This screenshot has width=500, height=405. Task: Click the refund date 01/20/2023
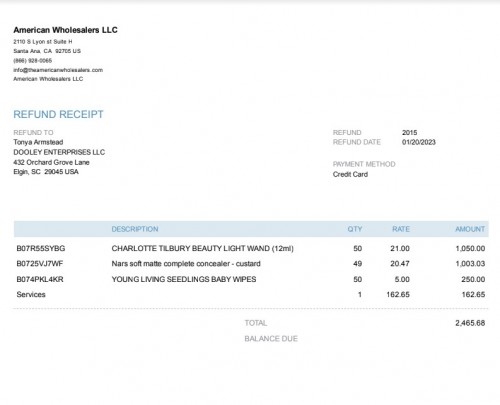419,142
